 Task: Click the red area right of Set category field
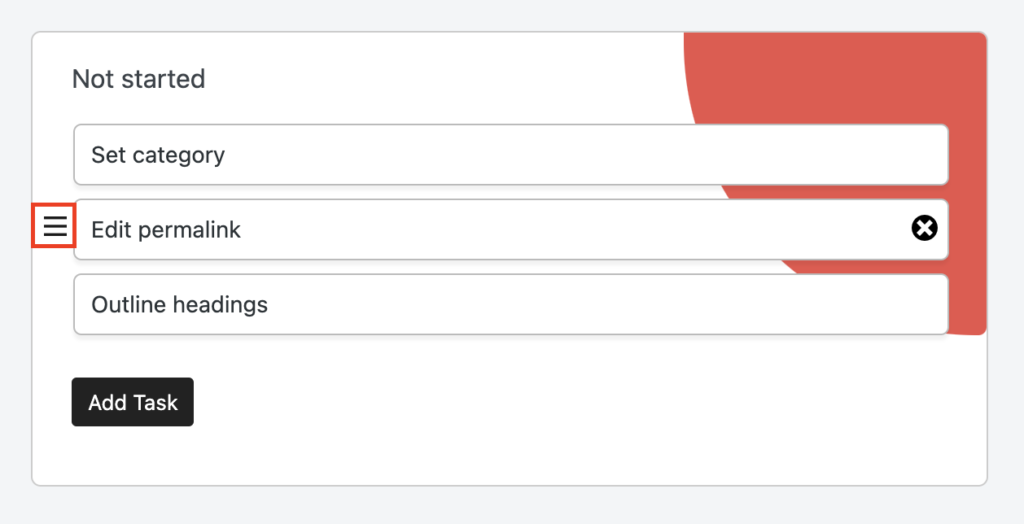(967, 155)
